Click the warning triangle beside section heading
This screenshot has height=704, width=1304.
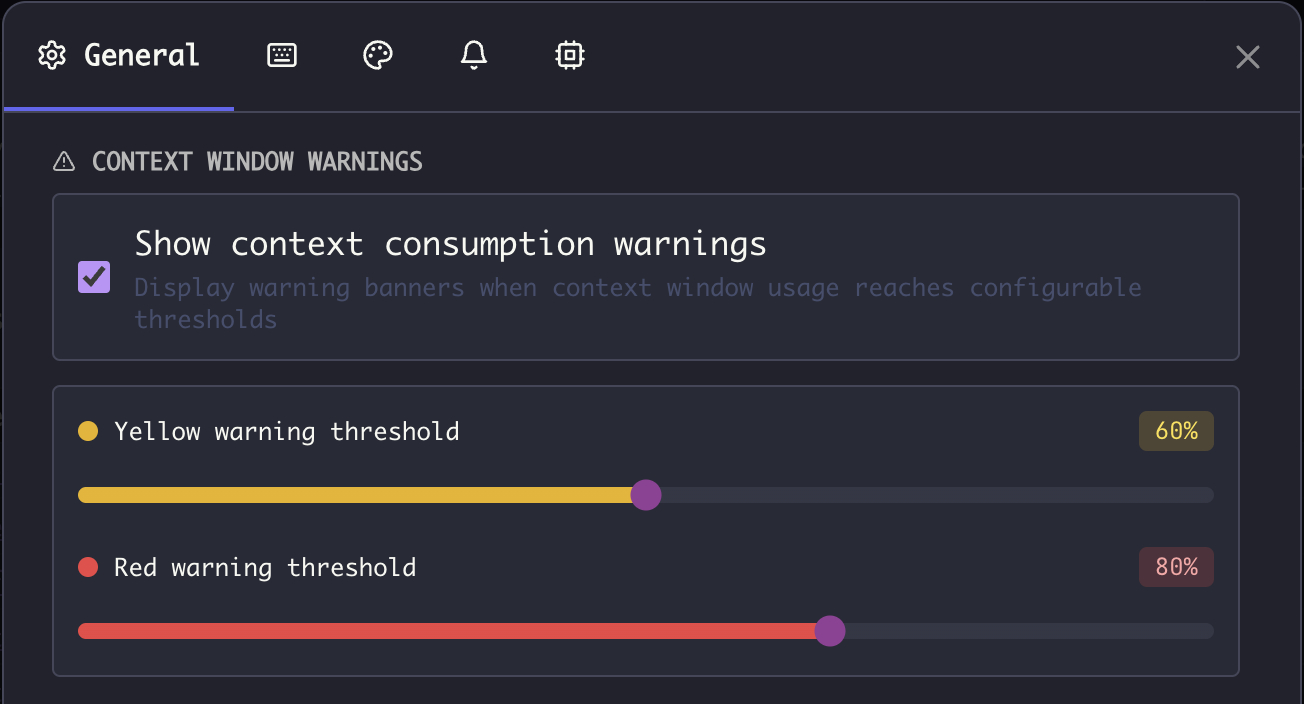pyautogui.click(x=63, y=160)
